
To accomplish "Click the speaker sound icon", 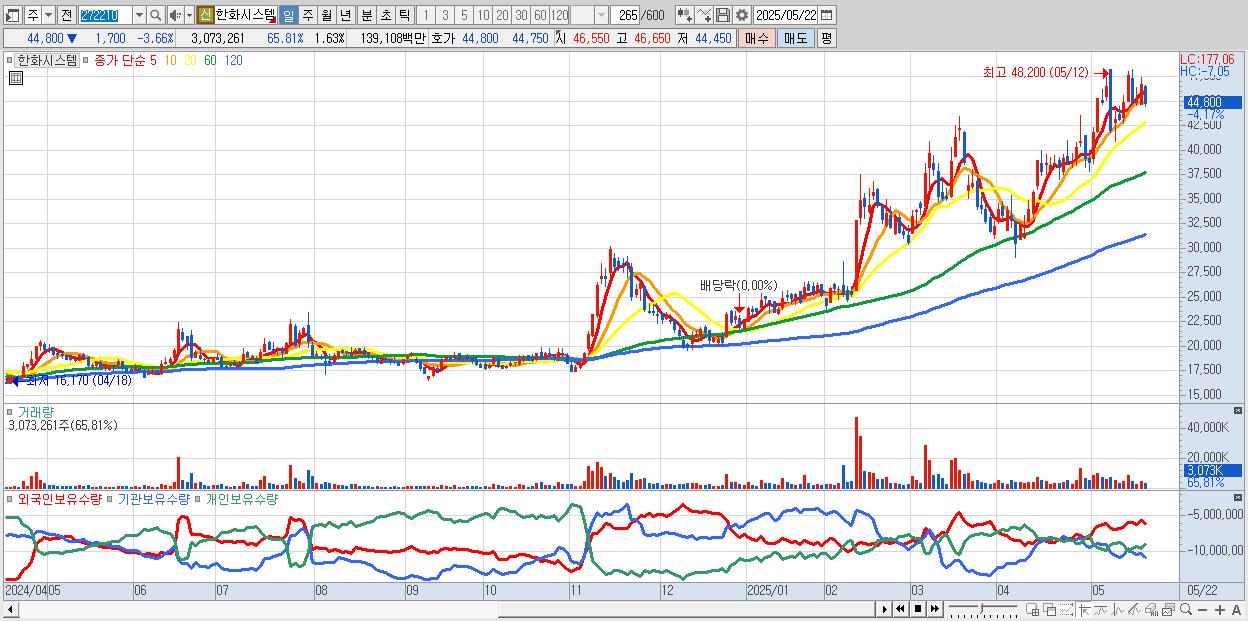I will pos(175,15).
